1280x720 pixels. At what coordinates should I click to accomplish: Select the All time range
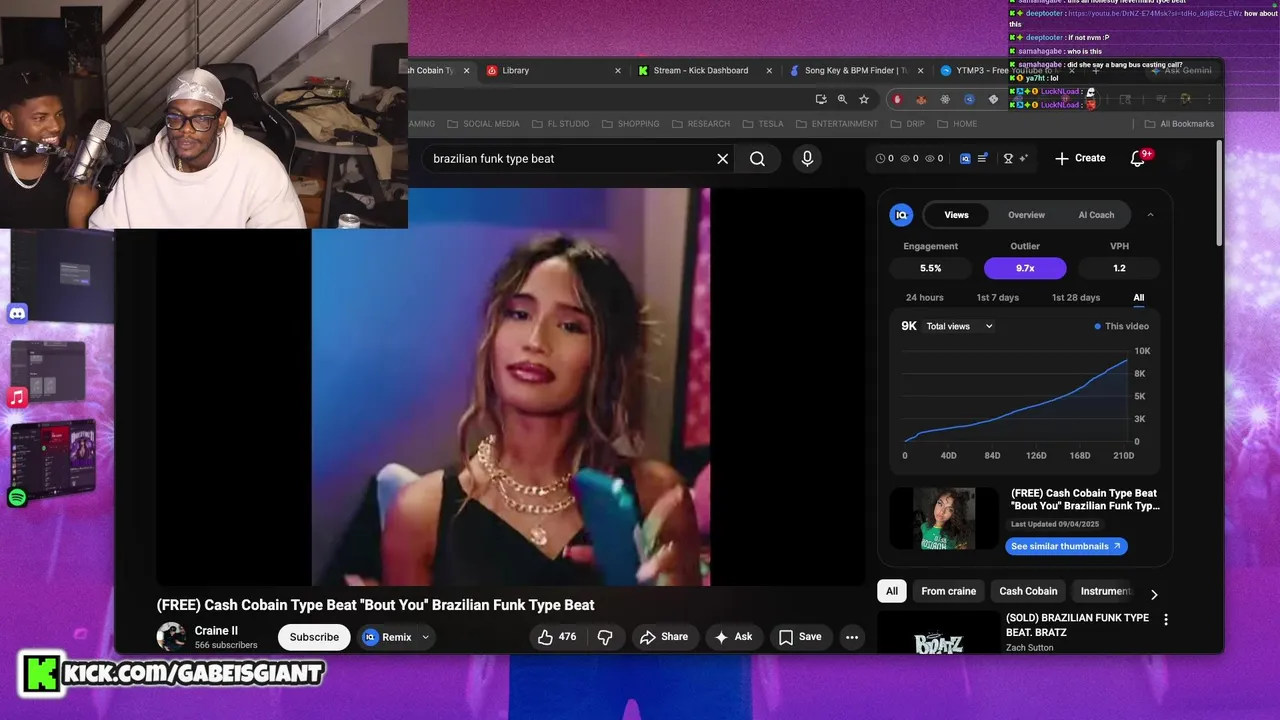coord(1138,298)
